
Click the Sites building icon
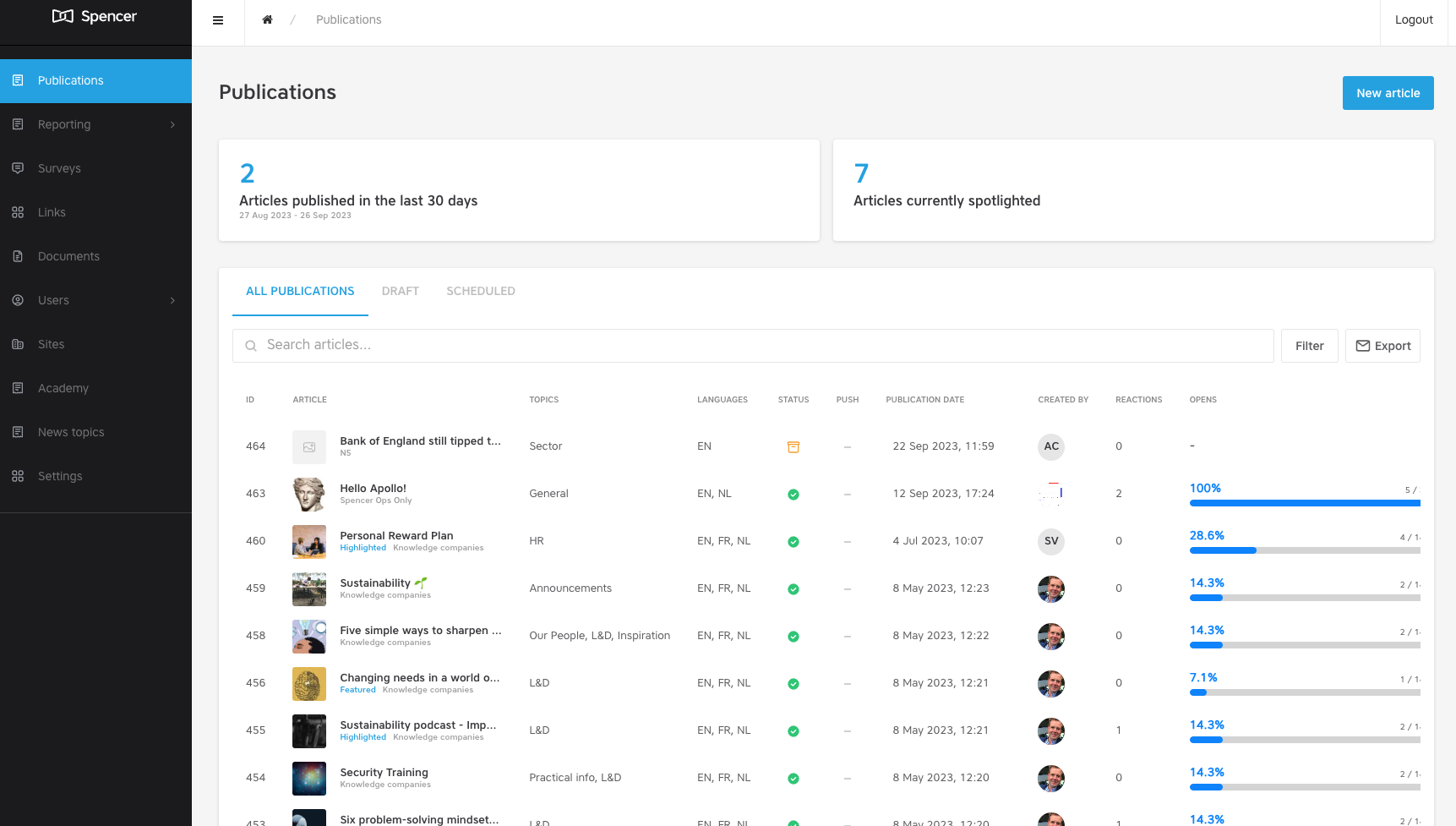pyautogui.click(x=18, y=344)
